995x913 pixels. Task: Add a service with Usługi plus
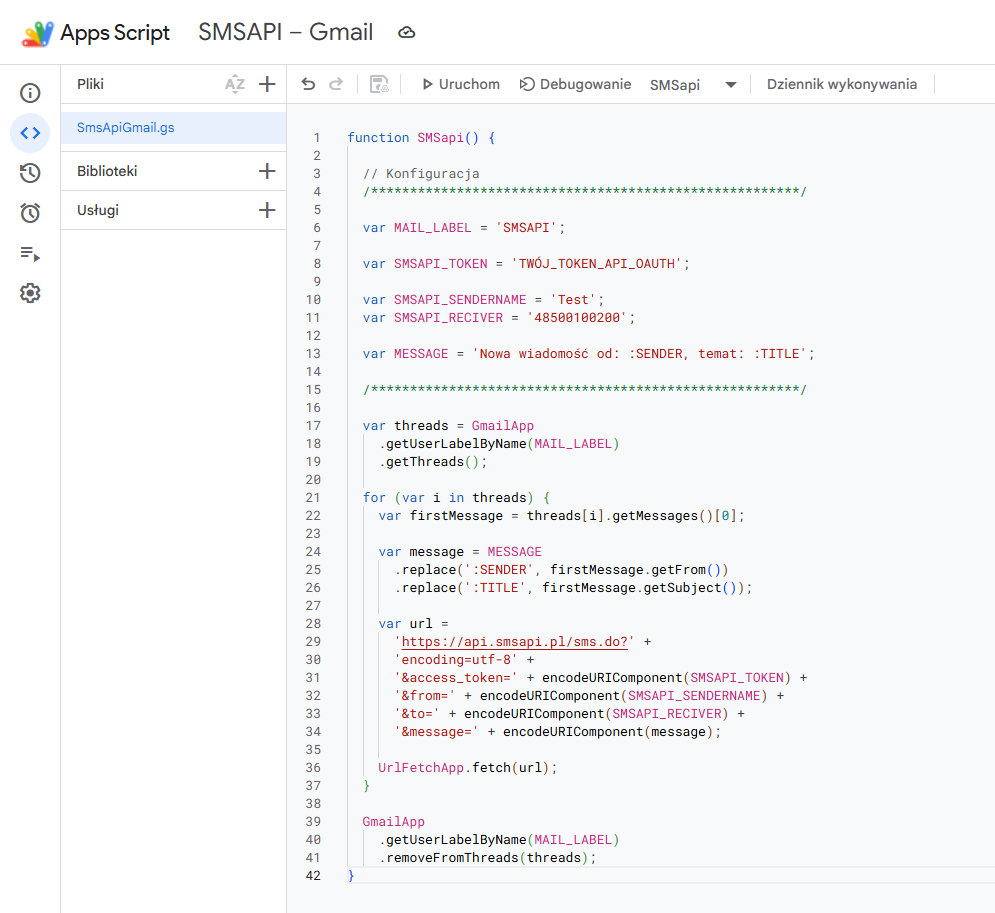coord(267,210)
